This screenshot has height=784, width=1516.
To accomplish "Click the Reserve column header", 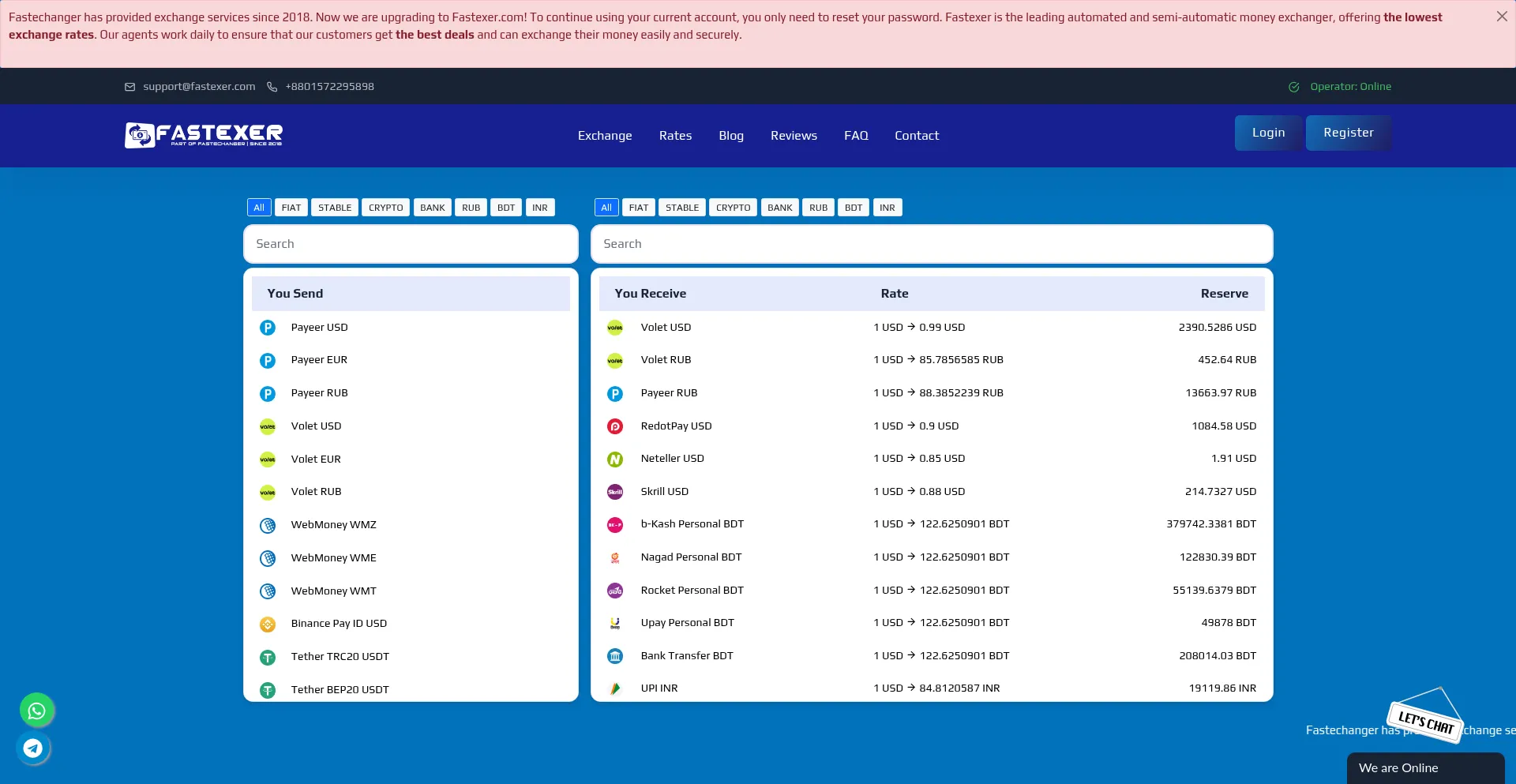I will pos(1224,294).
